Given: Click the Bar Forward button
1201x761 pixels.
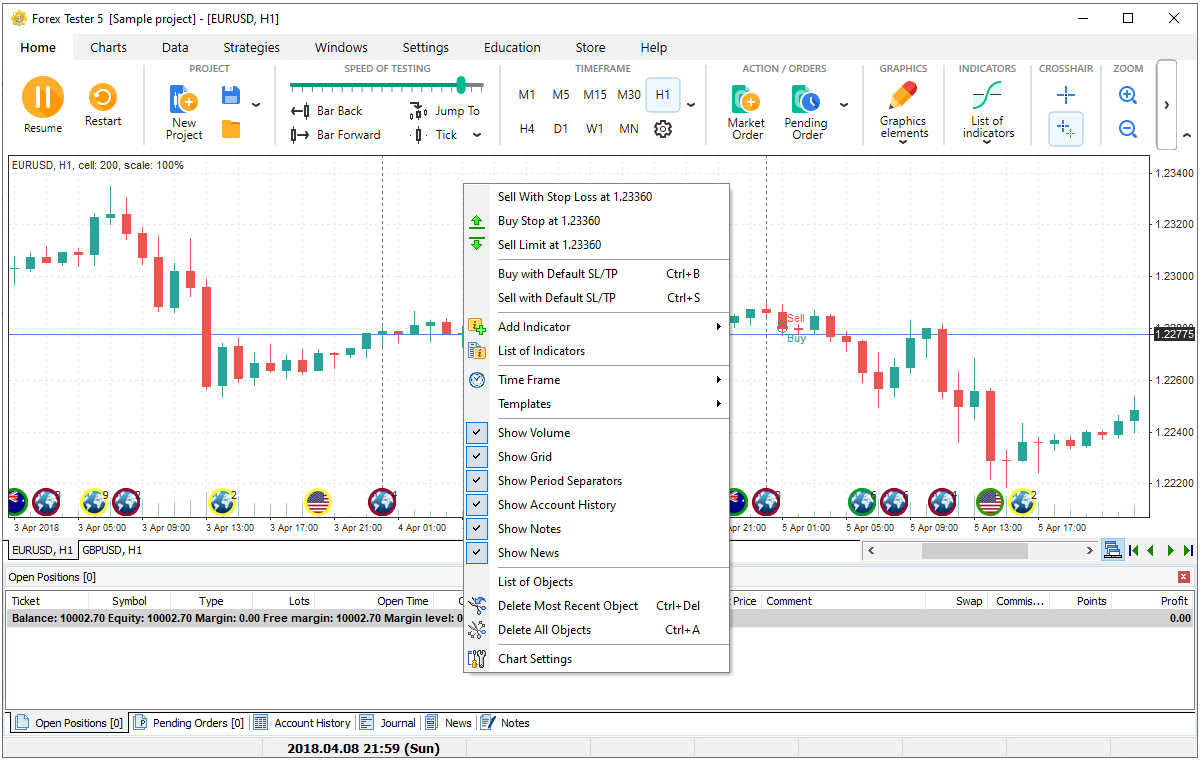Looking at the screenshot, I should click(x=336, y=135).
